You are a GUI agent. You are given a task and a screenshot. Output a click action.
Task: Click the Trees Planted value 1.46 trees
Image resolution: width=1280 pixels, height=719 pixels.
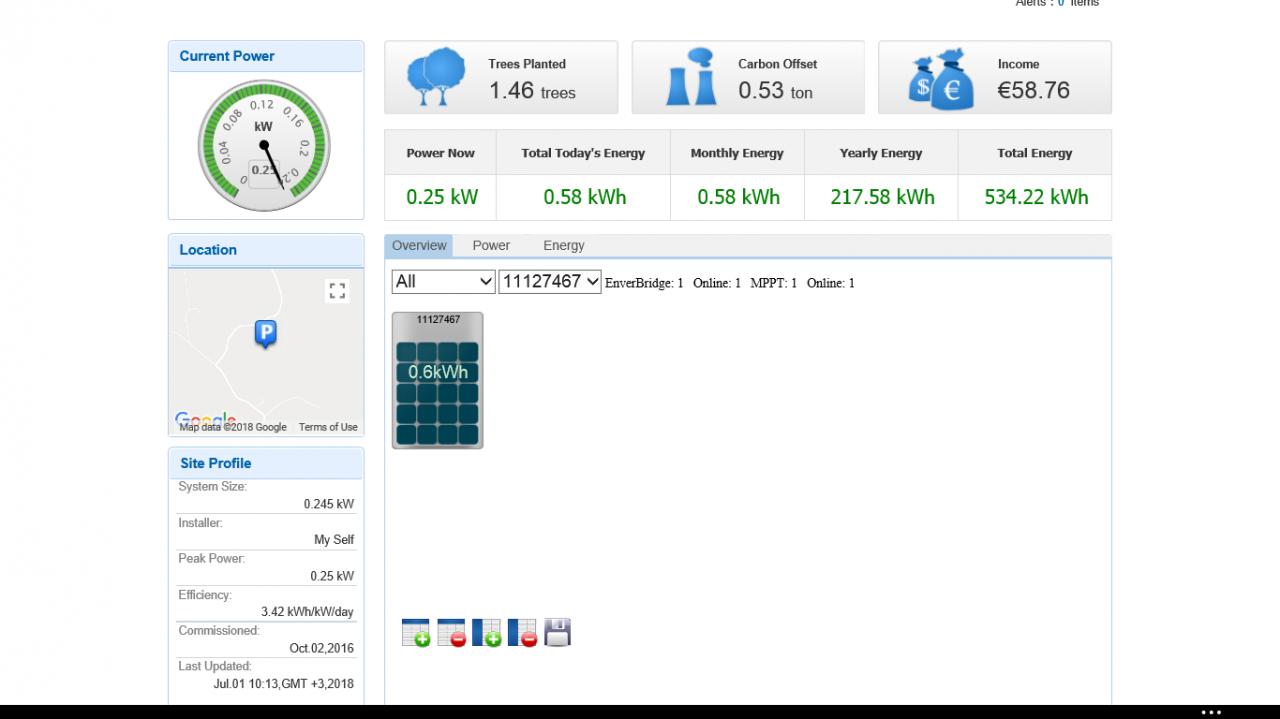532,91
